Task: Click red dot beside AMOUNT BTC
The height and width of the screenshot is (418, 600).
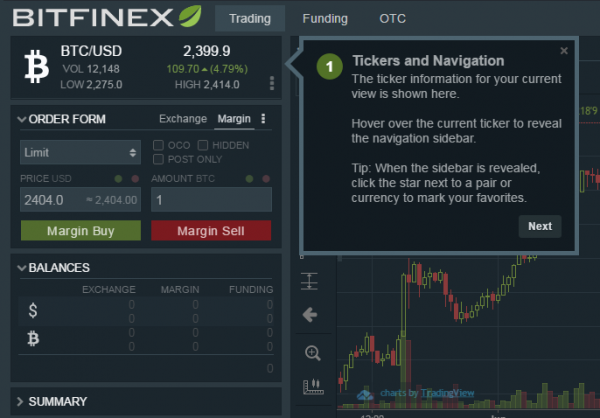Action: [x=266, y=179]
